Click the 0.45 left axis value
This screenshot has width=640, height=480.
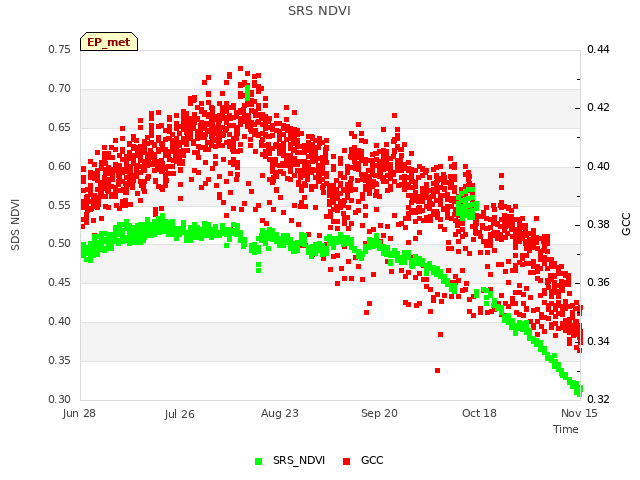(60, 282)
